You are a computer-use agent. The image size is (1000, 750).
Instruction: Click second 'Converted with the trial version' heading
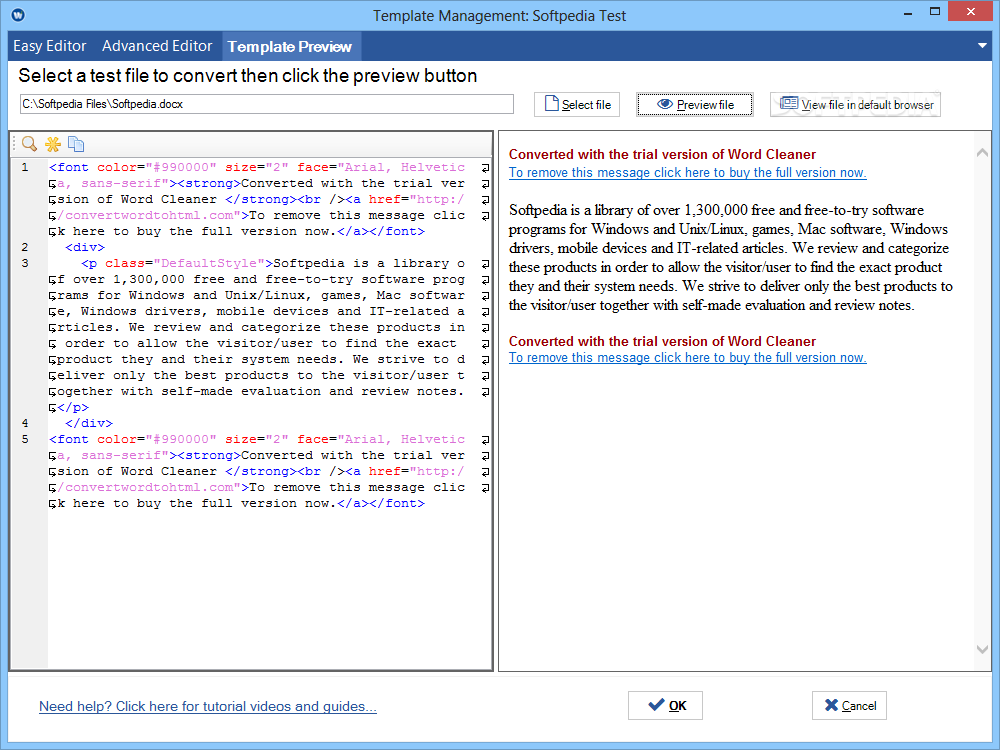click(x=662, y=341)
